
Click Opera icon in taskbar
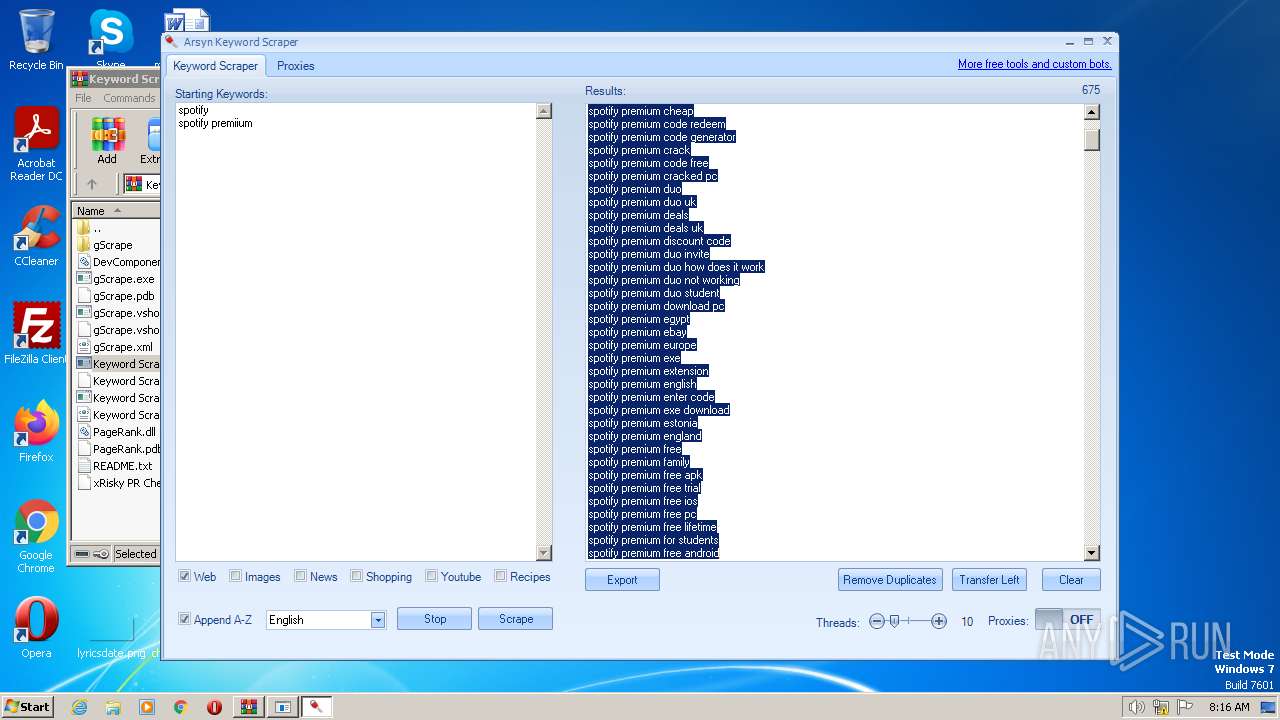point(214,707)
